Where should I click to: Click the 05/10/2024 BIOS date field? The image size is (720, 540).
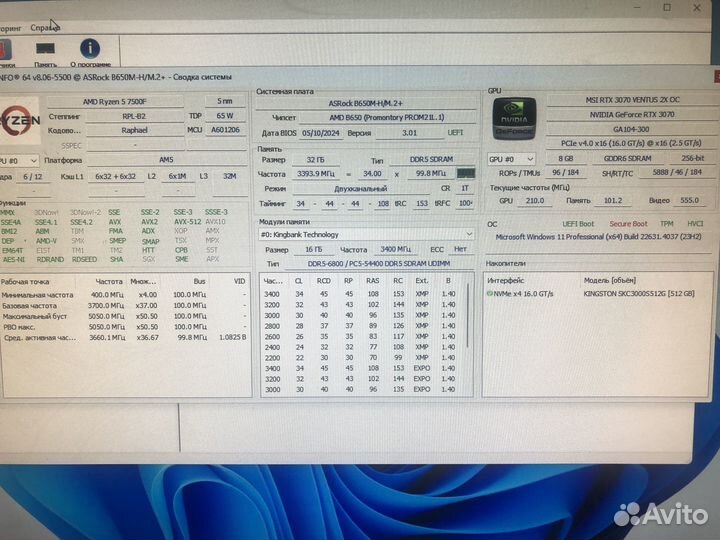(321, 133)
